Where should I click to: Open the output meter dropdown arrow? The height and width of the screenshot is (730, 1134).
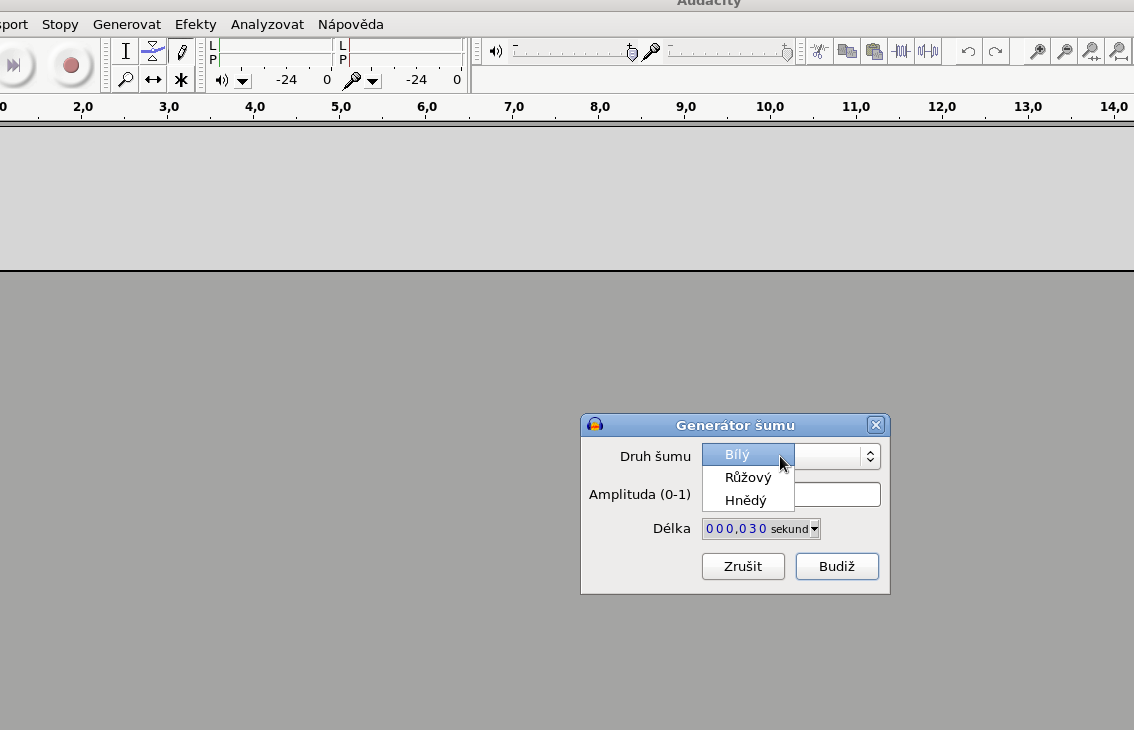(x=243, y=81)
